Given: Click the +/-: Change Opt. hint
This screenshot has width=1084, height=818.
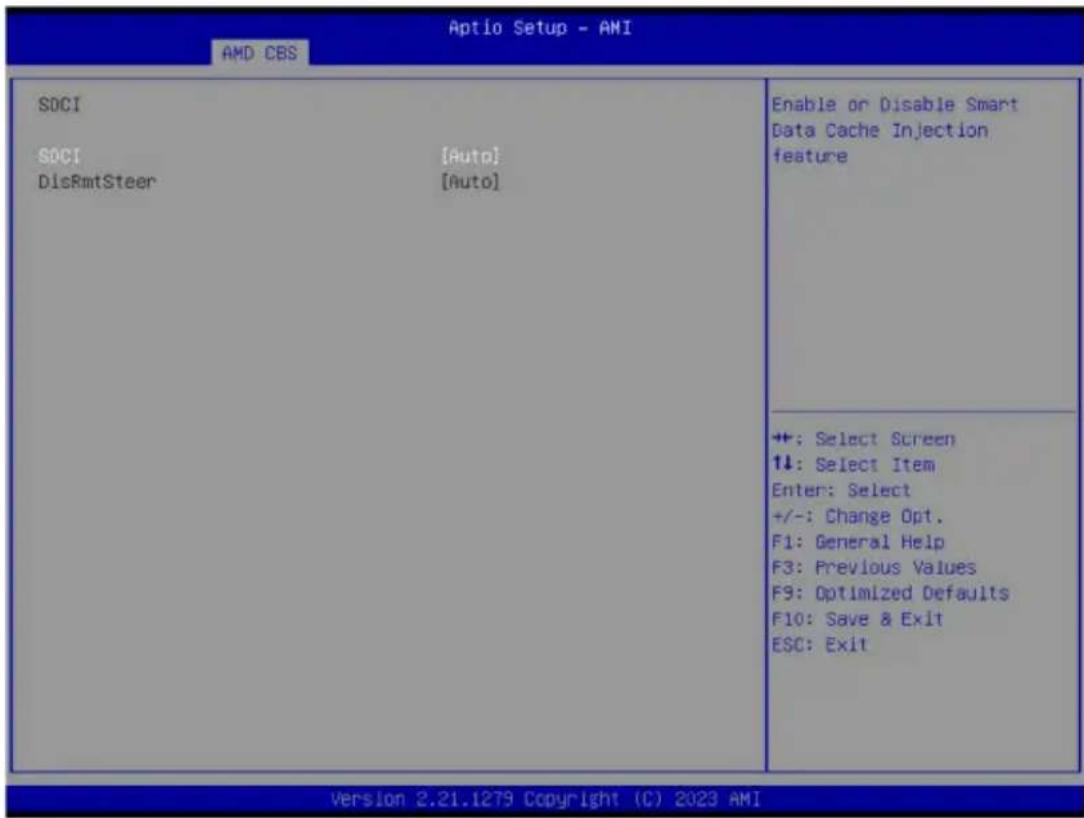Looking at the screenshot, I should 857,517.
